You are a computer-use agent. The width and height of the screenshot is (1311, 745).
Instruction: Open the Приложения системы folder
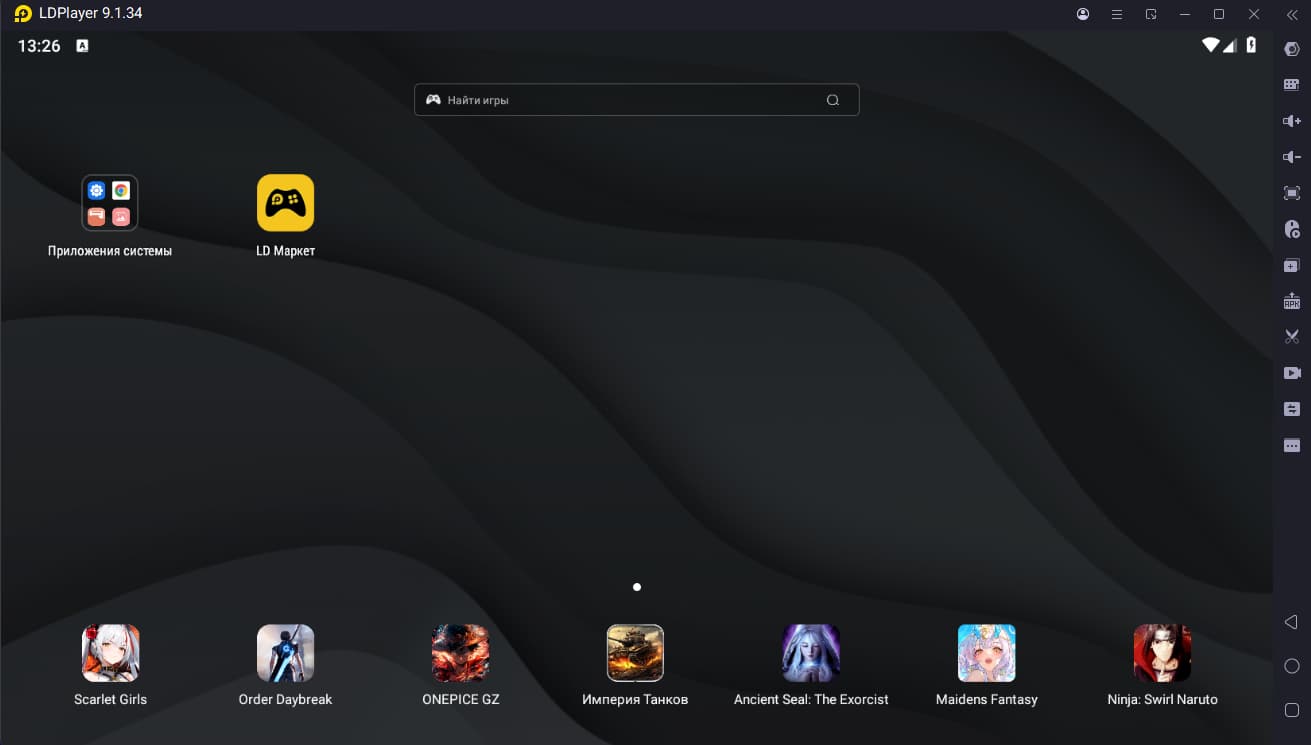click(x=110, y=203)
